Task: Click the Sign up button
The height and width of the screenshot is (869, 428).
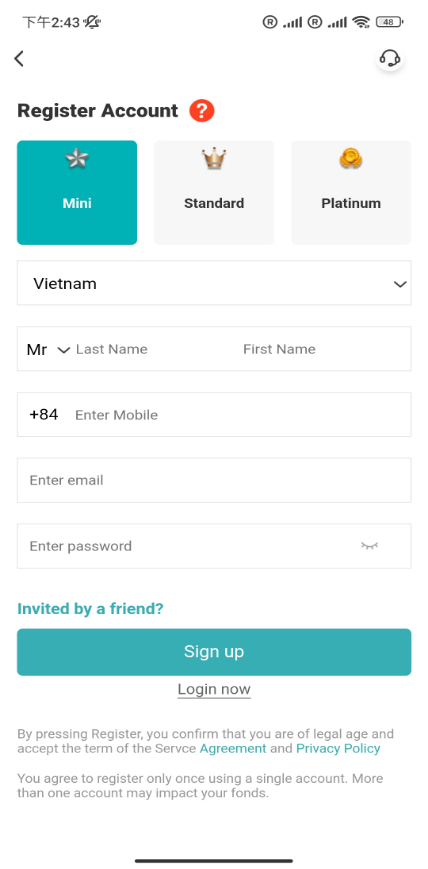Action: pyautogui.click(x=214, y=652)
